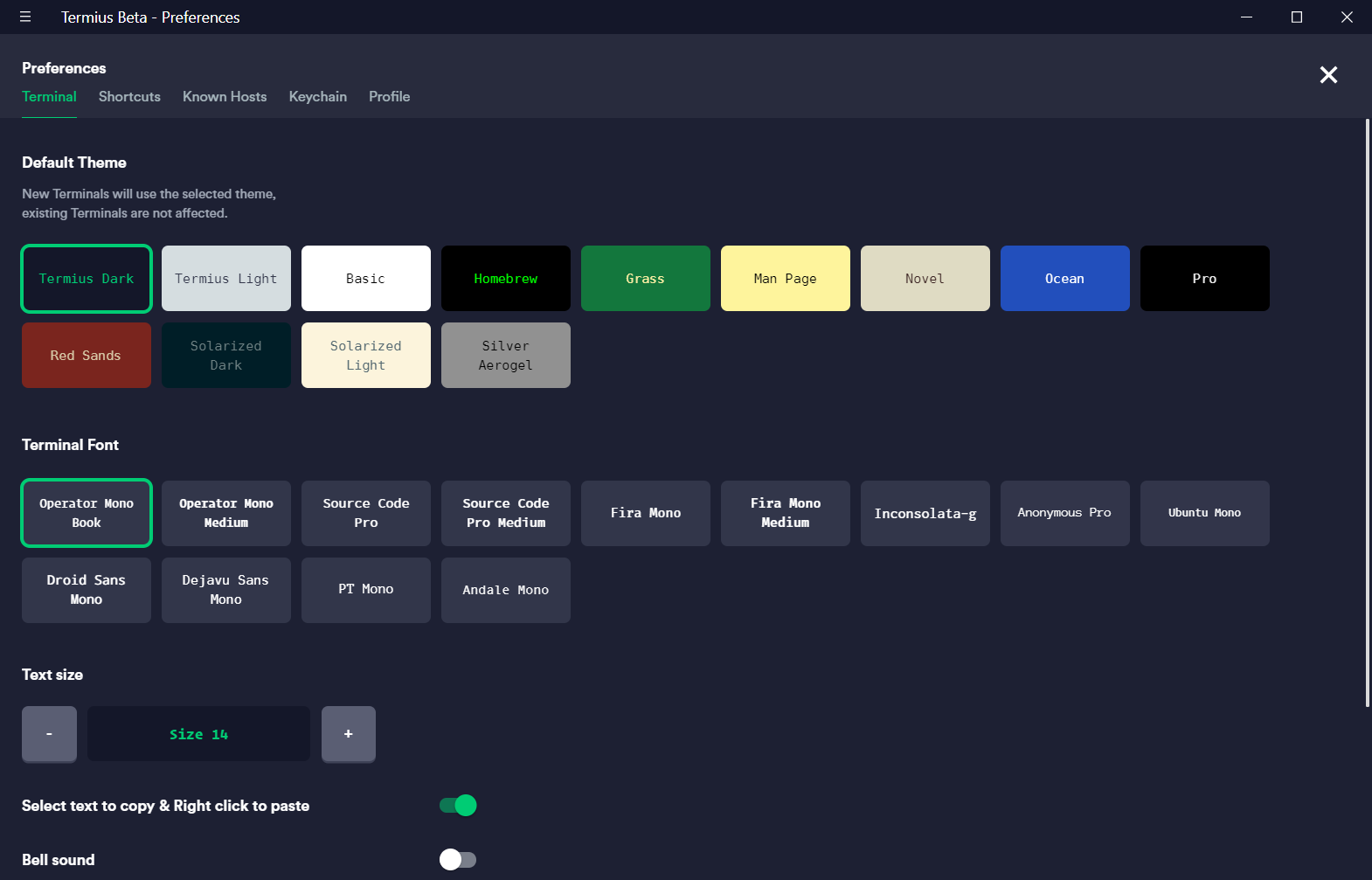Select Source Code Pro font
This screenshot has width=1372, height=880.
[x=366, y=513]
